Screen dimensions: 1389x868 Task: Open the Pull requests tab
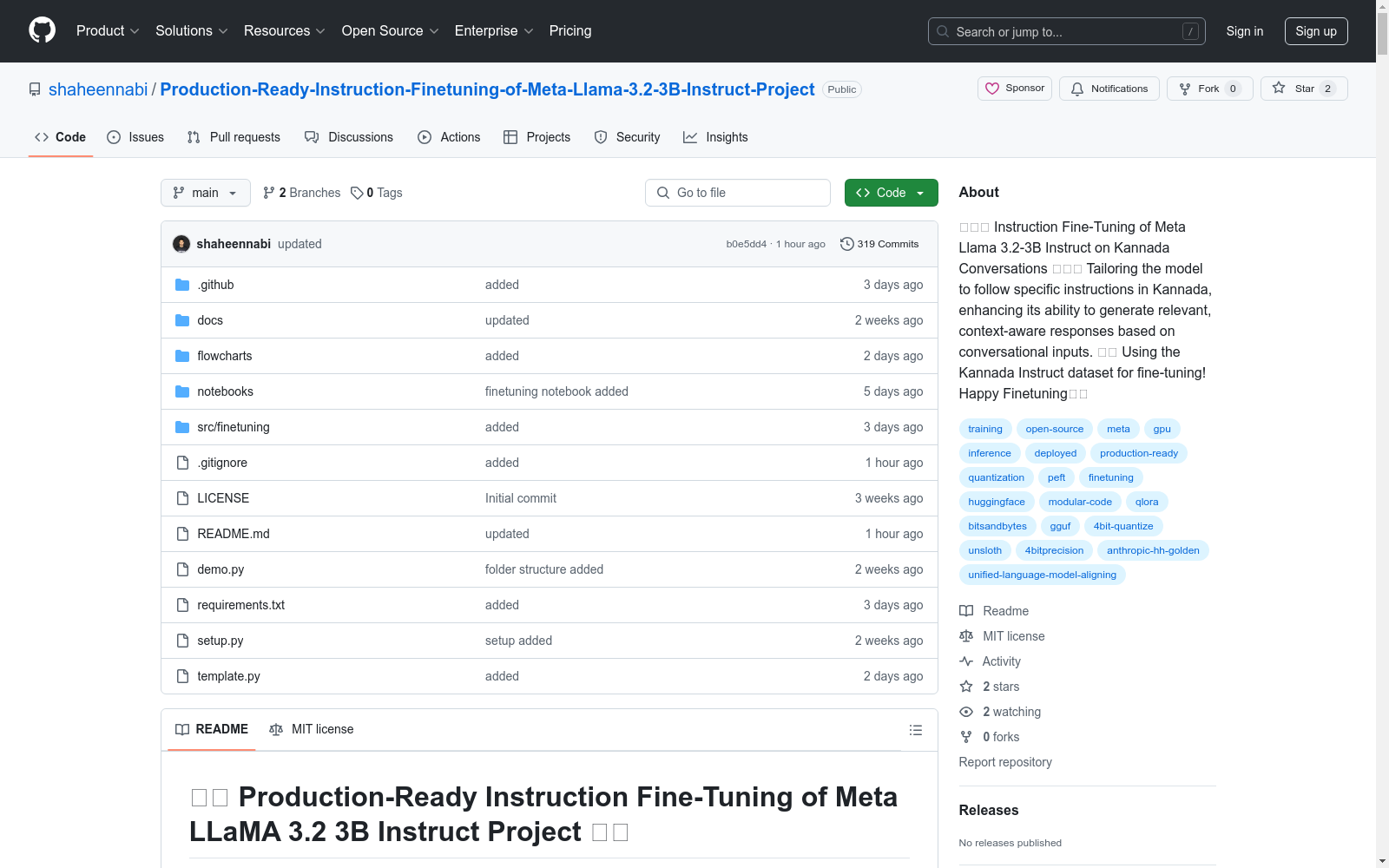pos(234,137)
